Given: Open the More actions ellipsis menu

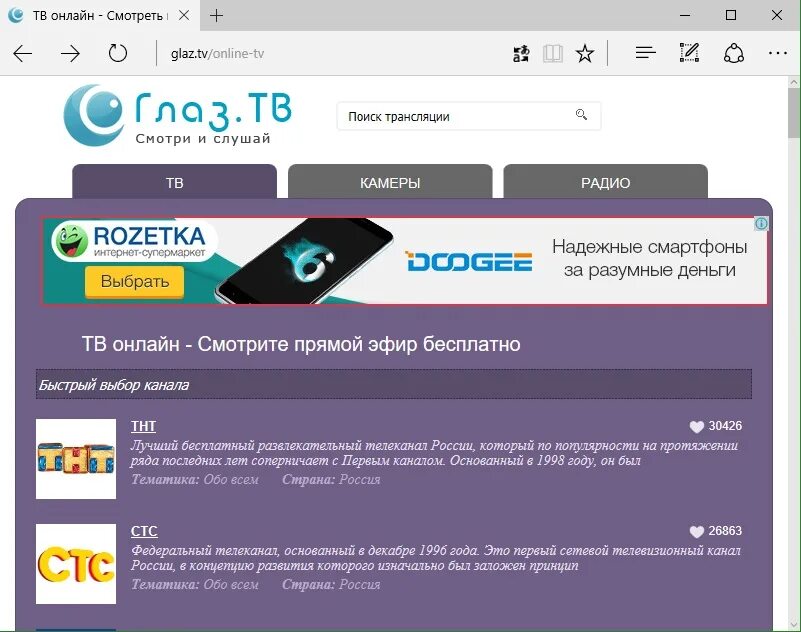Looking at the screenshot, I should [x=778, y=53].
